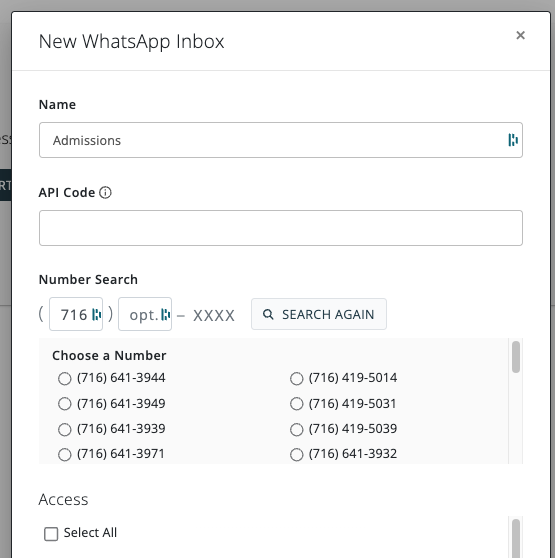
Task: Click the password manager icon in area code field
Action: coord(96,314)
